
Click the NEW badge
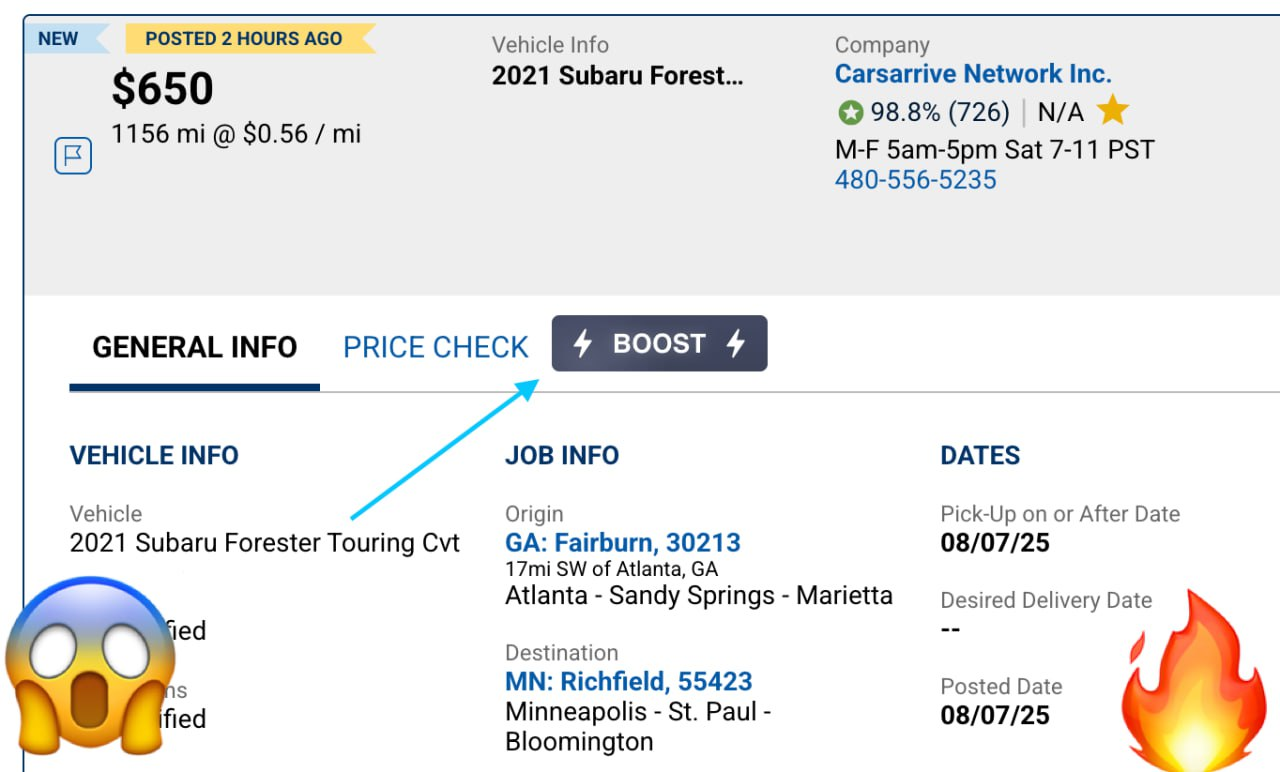58,39
